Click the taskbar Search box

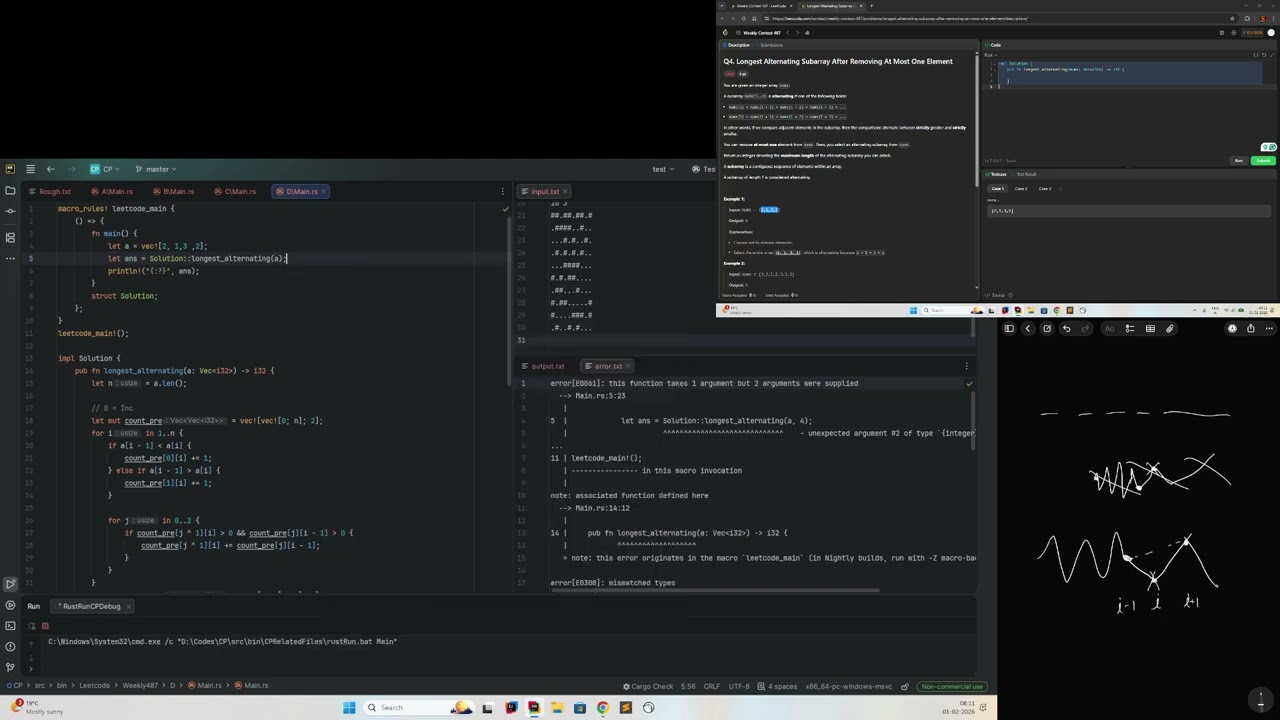pos(420,708)
